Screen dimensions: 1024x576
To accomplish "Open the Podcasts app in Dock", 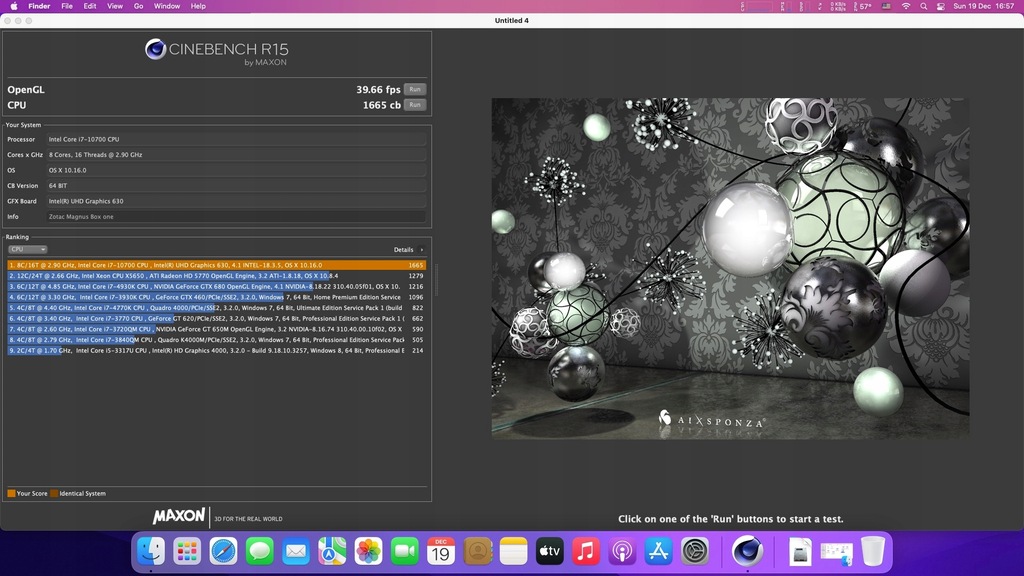I will [x=622, y=551].
